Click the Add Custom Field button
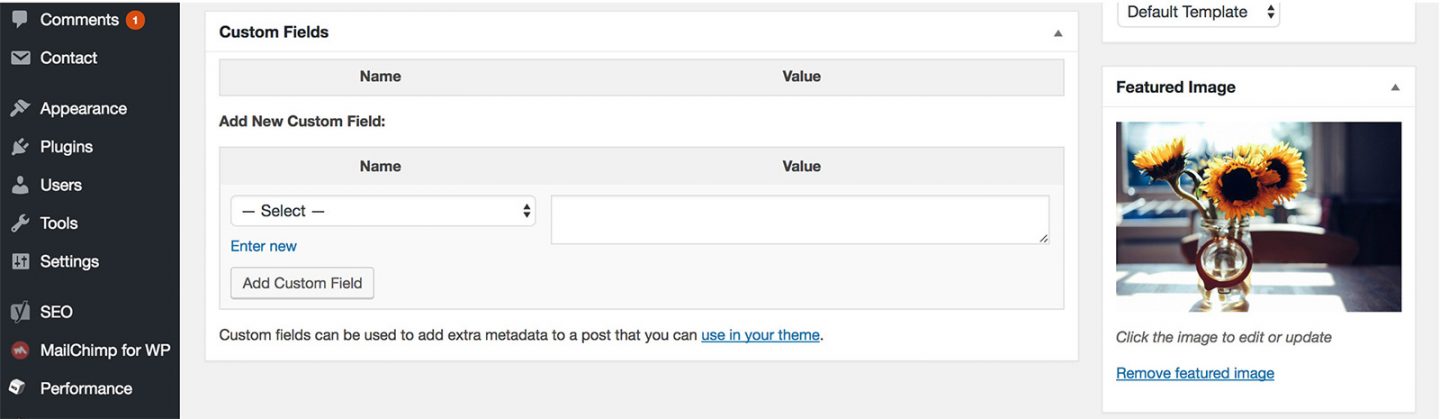This screenshot has height=419, width=1440. 302,283
